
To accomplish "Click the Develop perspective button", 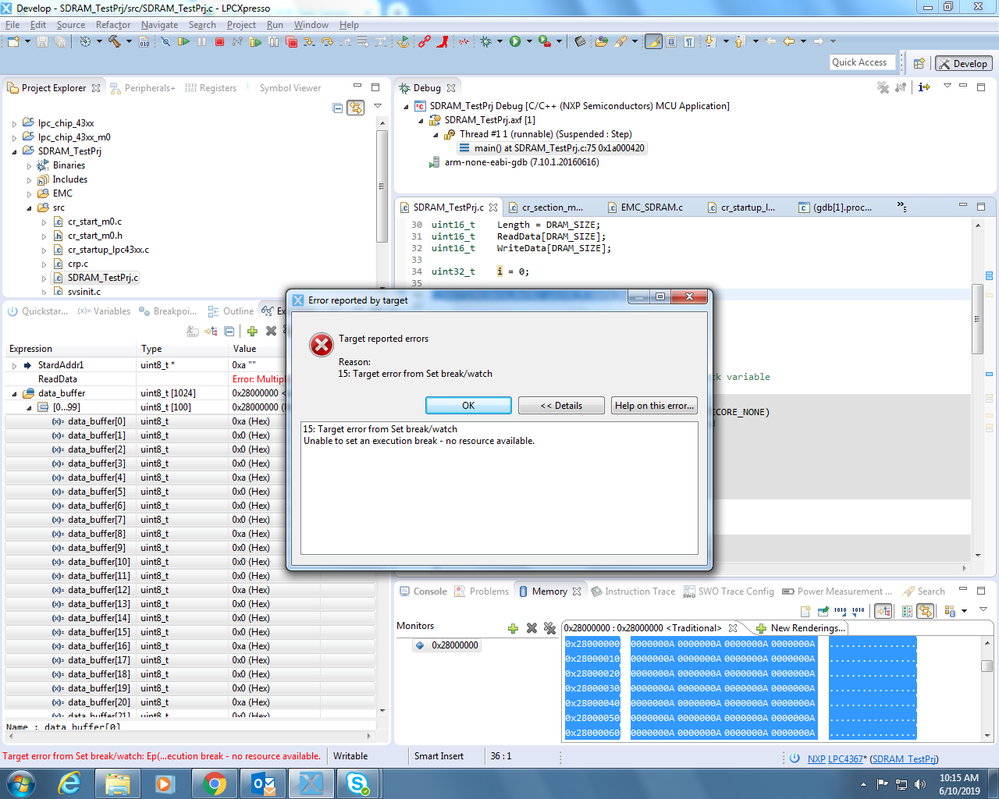I will click(x=963, y=64).
